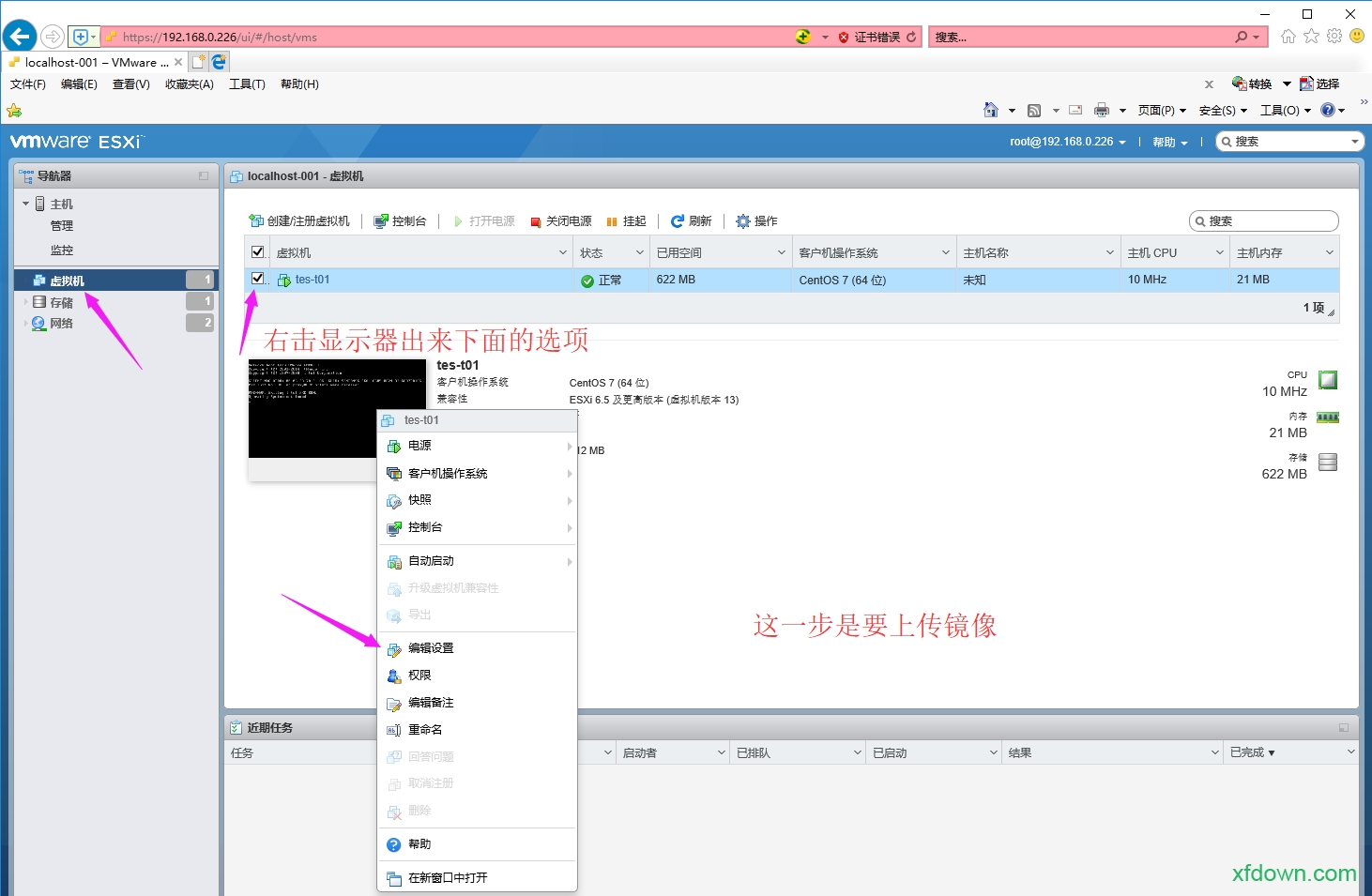
Task: Expand the 电源 submenu in the context menu
Action: coord(571,446)
